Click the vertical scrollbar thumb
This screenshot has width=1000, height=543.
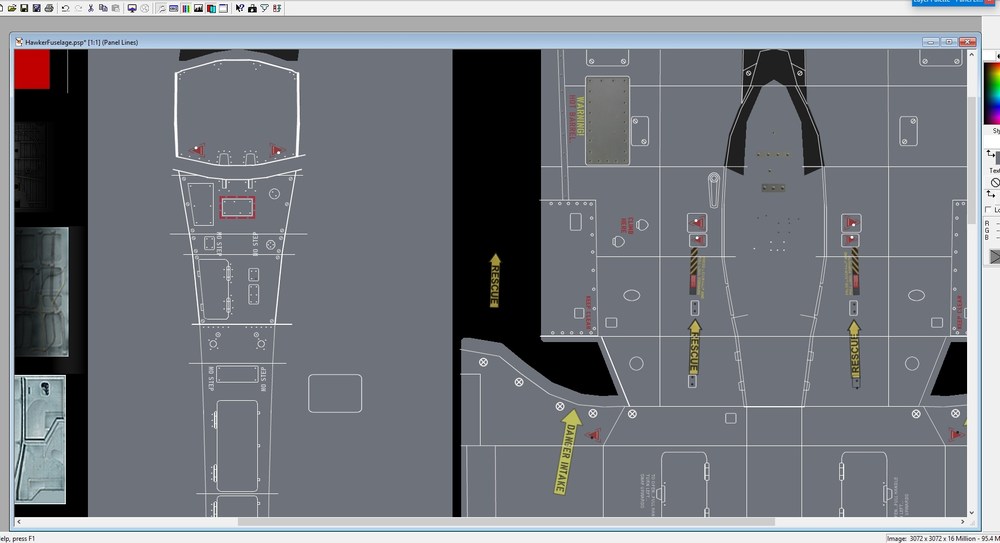[x=971, y=160]
